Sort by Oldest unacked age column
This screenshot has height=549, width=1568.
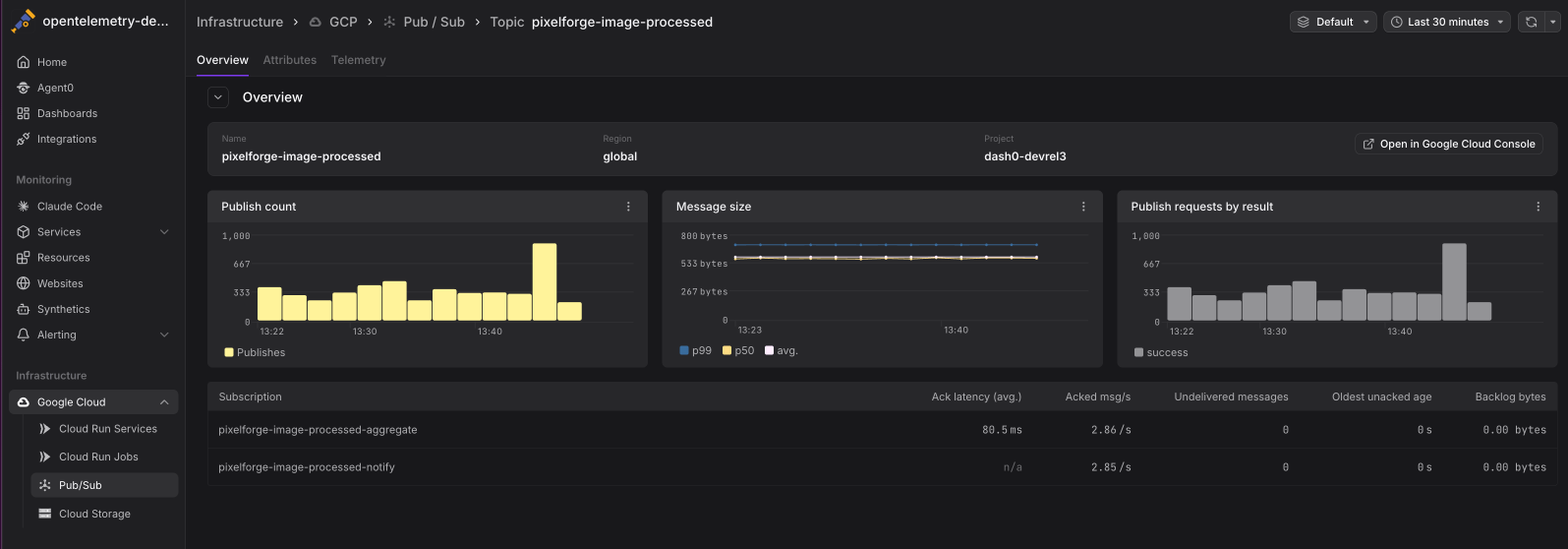click(x=1381, y=396)
